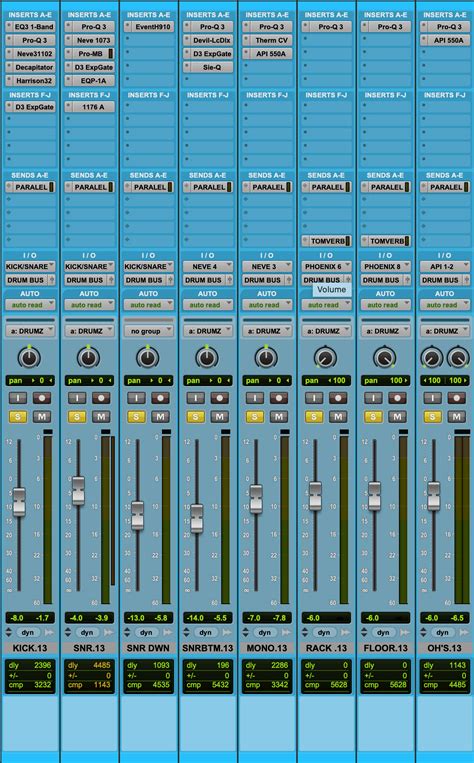Screen dimensions: 474x763
Task: Open the Neve 1073 insert plugin
Action: (90, 40)
